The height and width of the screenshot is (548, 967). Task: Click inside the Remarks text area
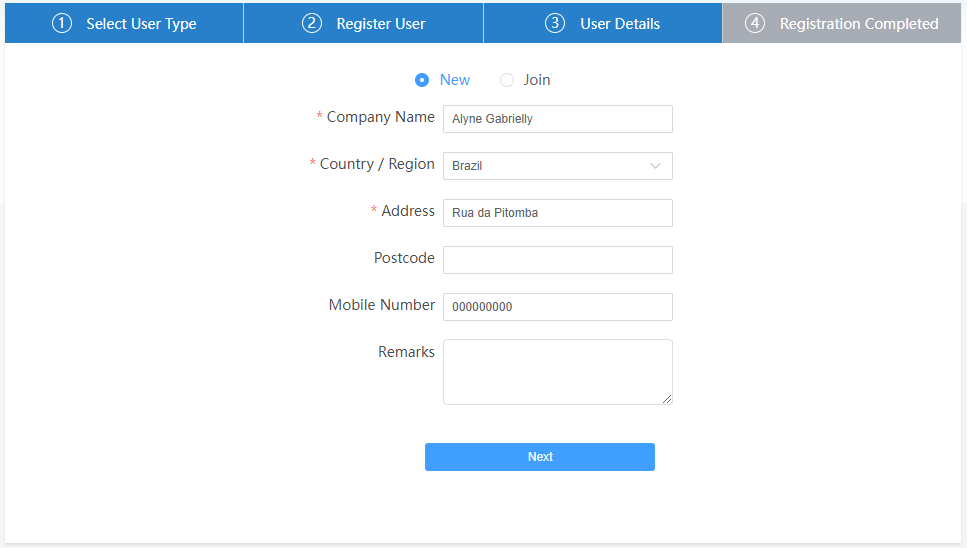pyautogui.click(x=557, y=371)
